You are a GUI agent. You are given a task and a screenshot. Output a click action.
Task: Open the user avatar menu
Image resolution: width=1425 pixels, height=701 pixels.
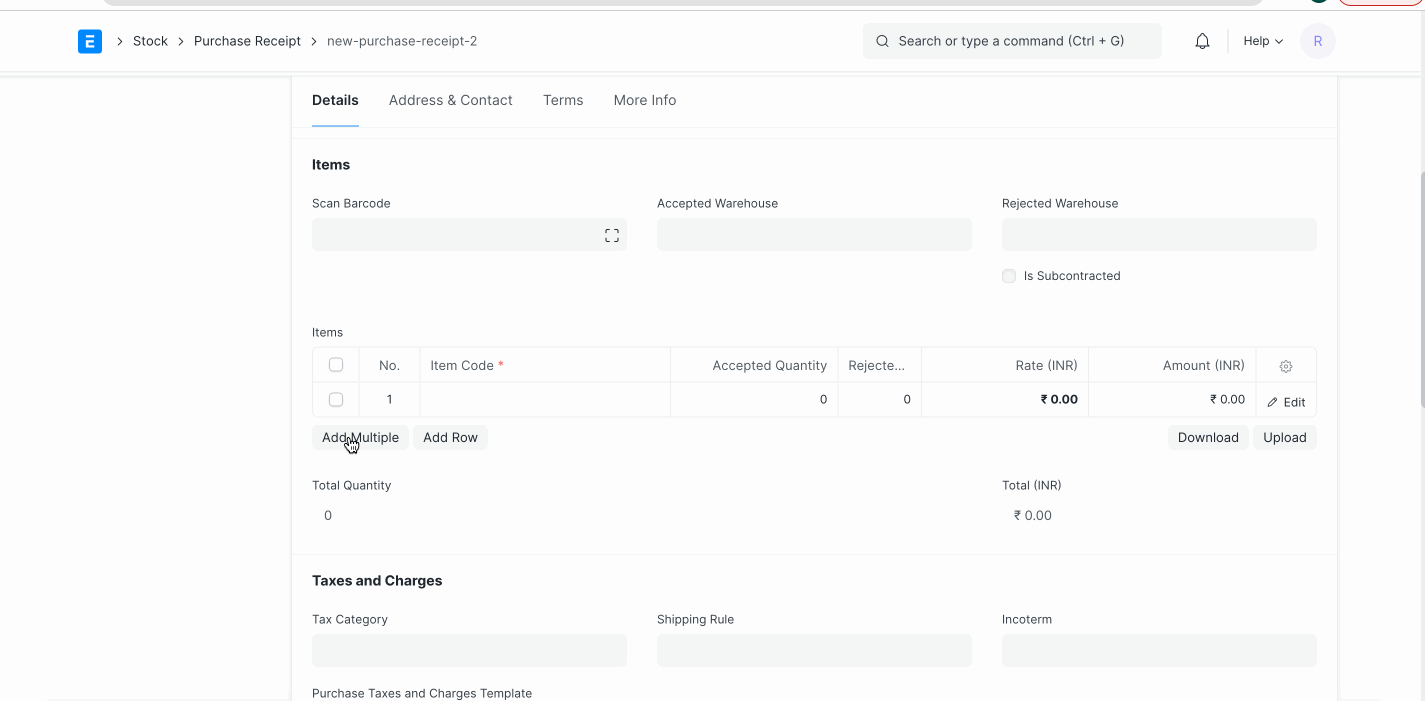1317,41
